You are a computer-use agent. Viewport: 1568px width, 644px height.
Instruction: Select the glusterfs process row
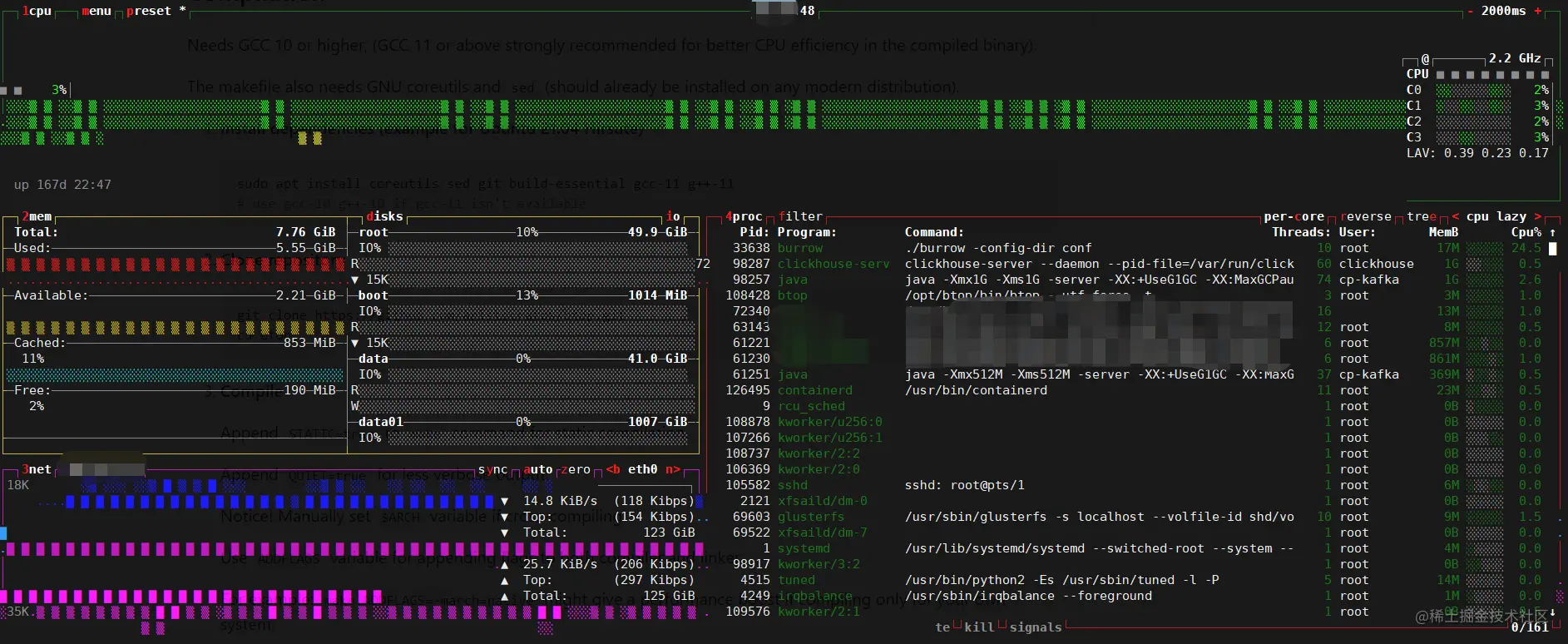1134,517
